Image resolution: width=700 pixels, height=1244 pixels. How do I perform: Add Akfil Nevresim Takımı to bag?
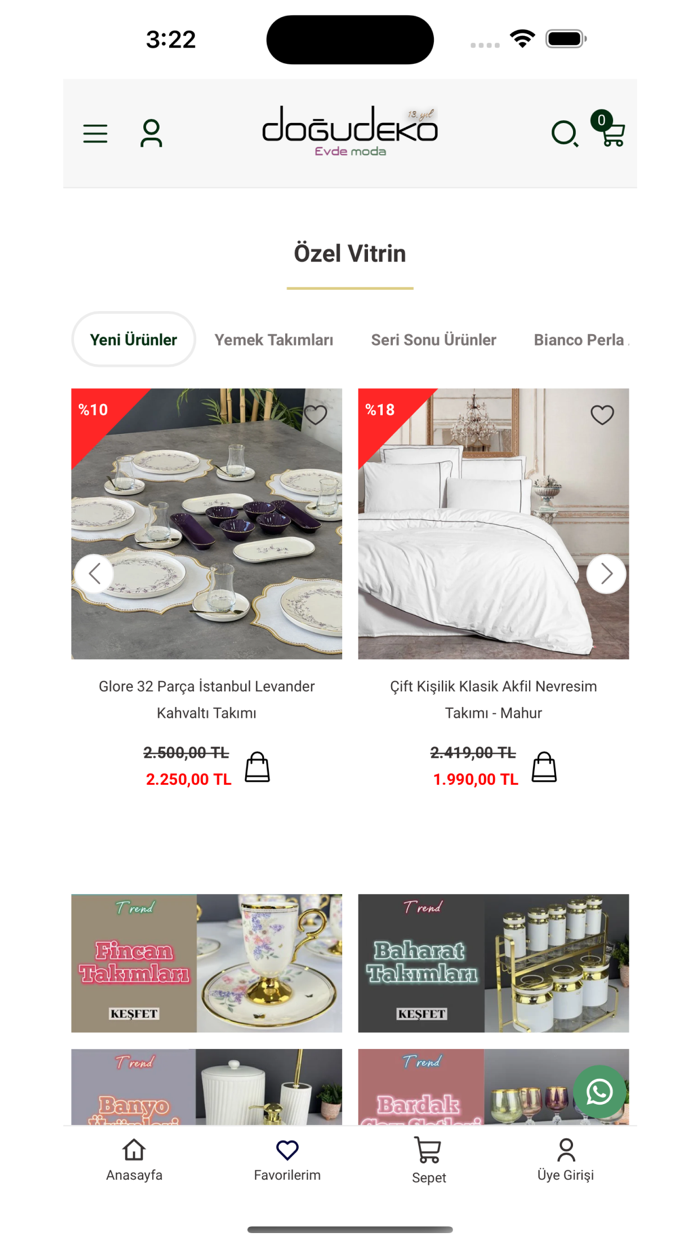tap(544, 767)
